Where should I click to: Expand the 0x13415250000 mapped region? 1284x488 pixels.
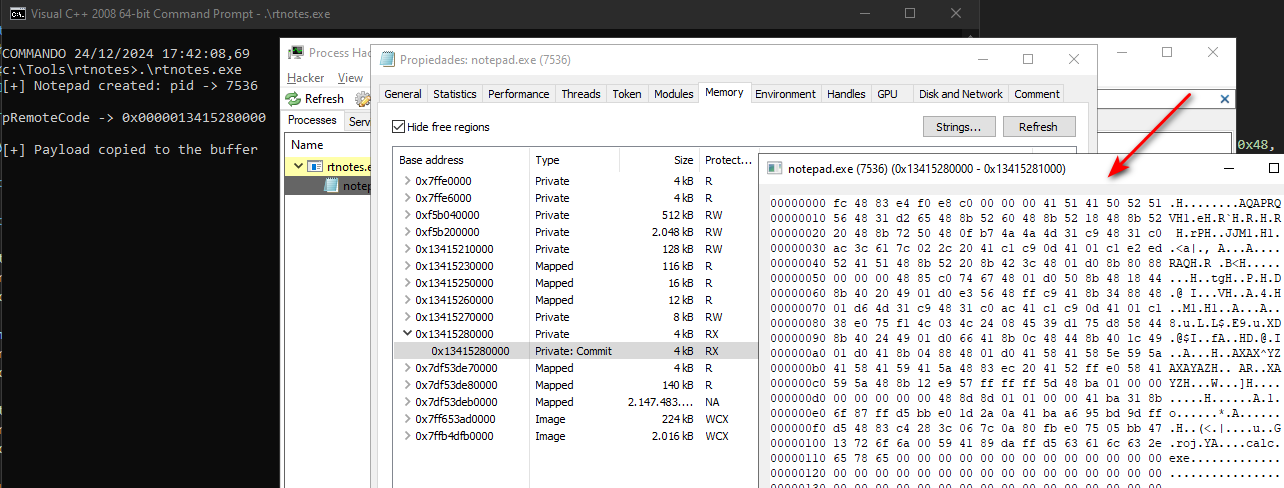click(407, 283)
